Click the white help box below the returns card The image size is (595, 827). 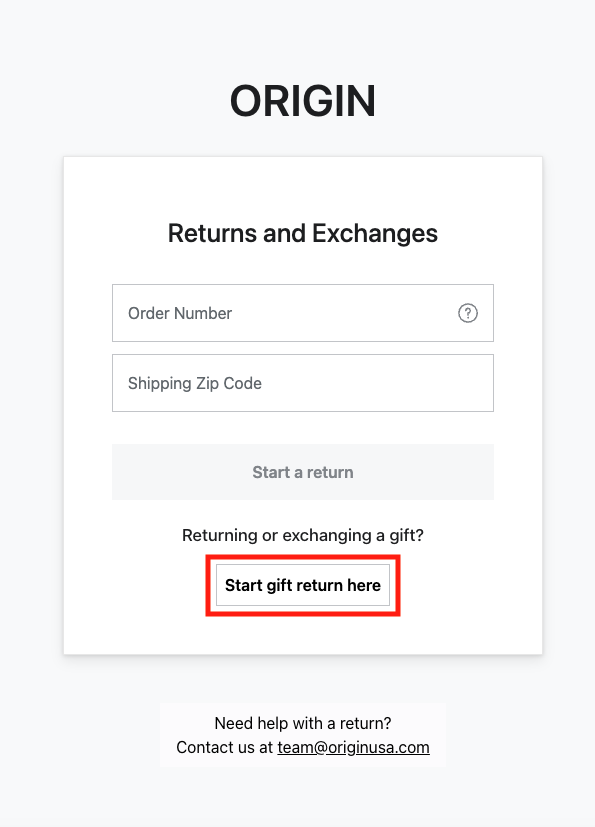pos(303,735)
